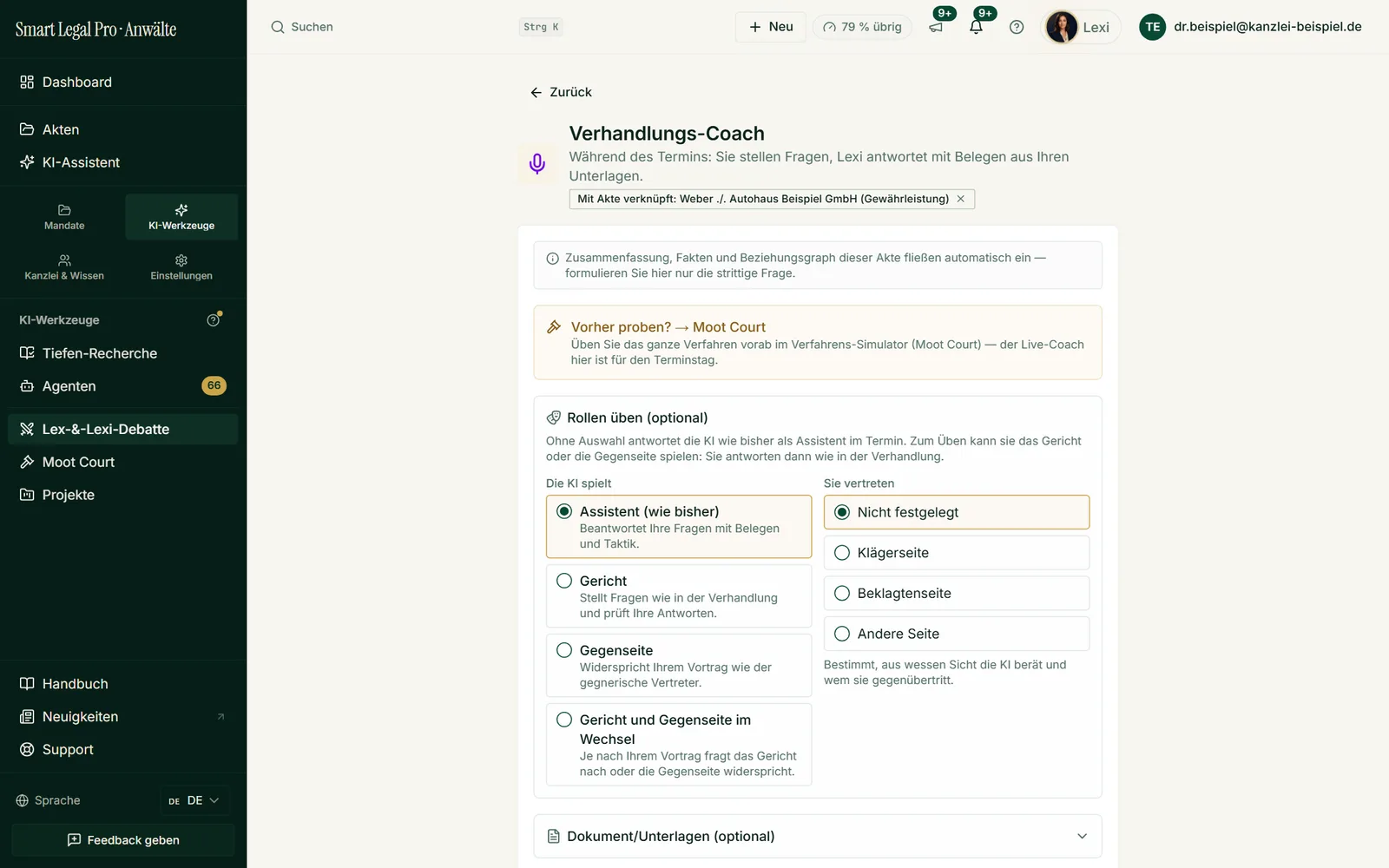The width and height of the screenshot is (1389, 868).
Task: Click the help question mark in top bar
Action: coord(1017,27)
